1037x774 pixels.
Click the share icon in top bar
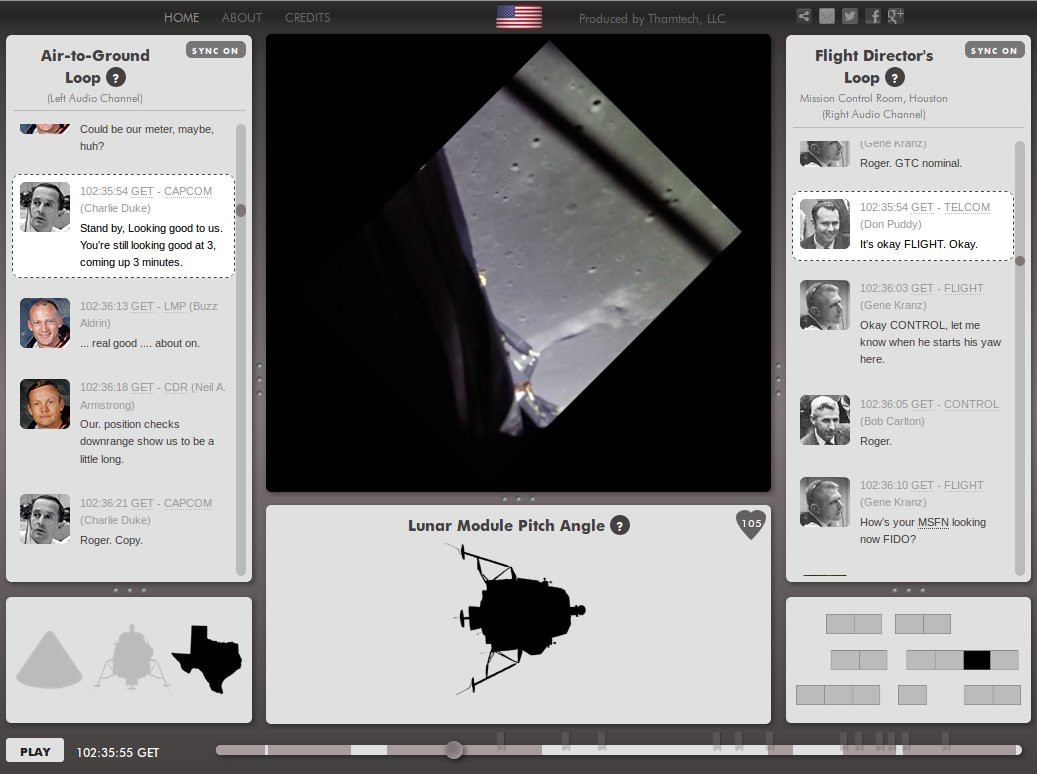pyautogui.click(x=804, y=16)
